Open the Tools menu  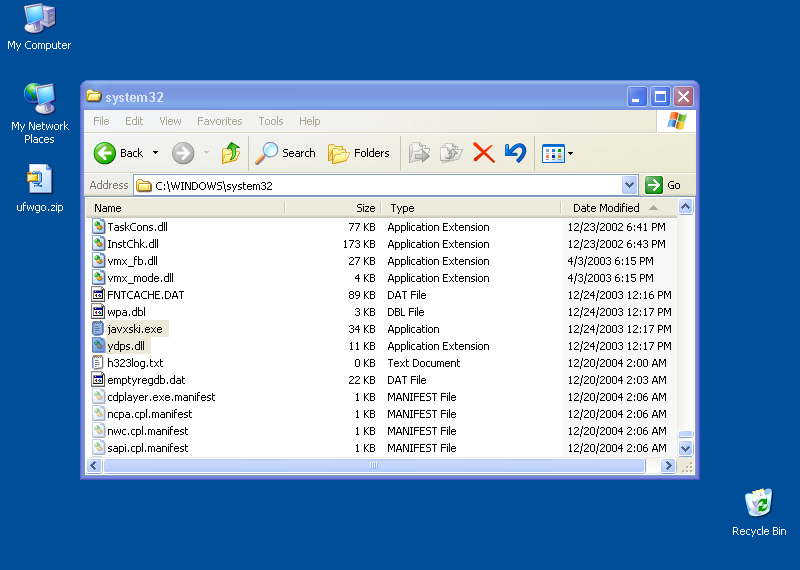pyautogui.click(x=271, y=121)
